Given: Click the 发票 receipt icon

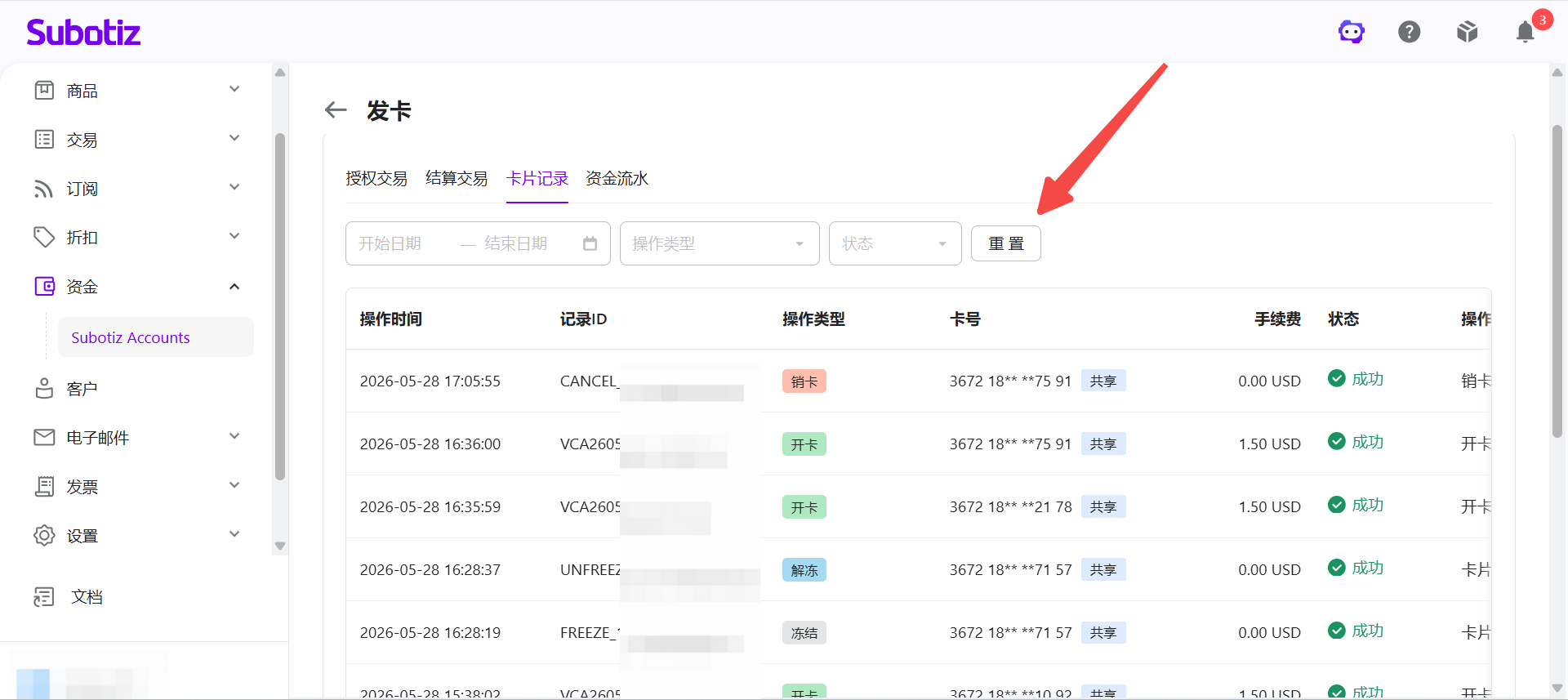Looking at the screenshot, I should [44, 486].
